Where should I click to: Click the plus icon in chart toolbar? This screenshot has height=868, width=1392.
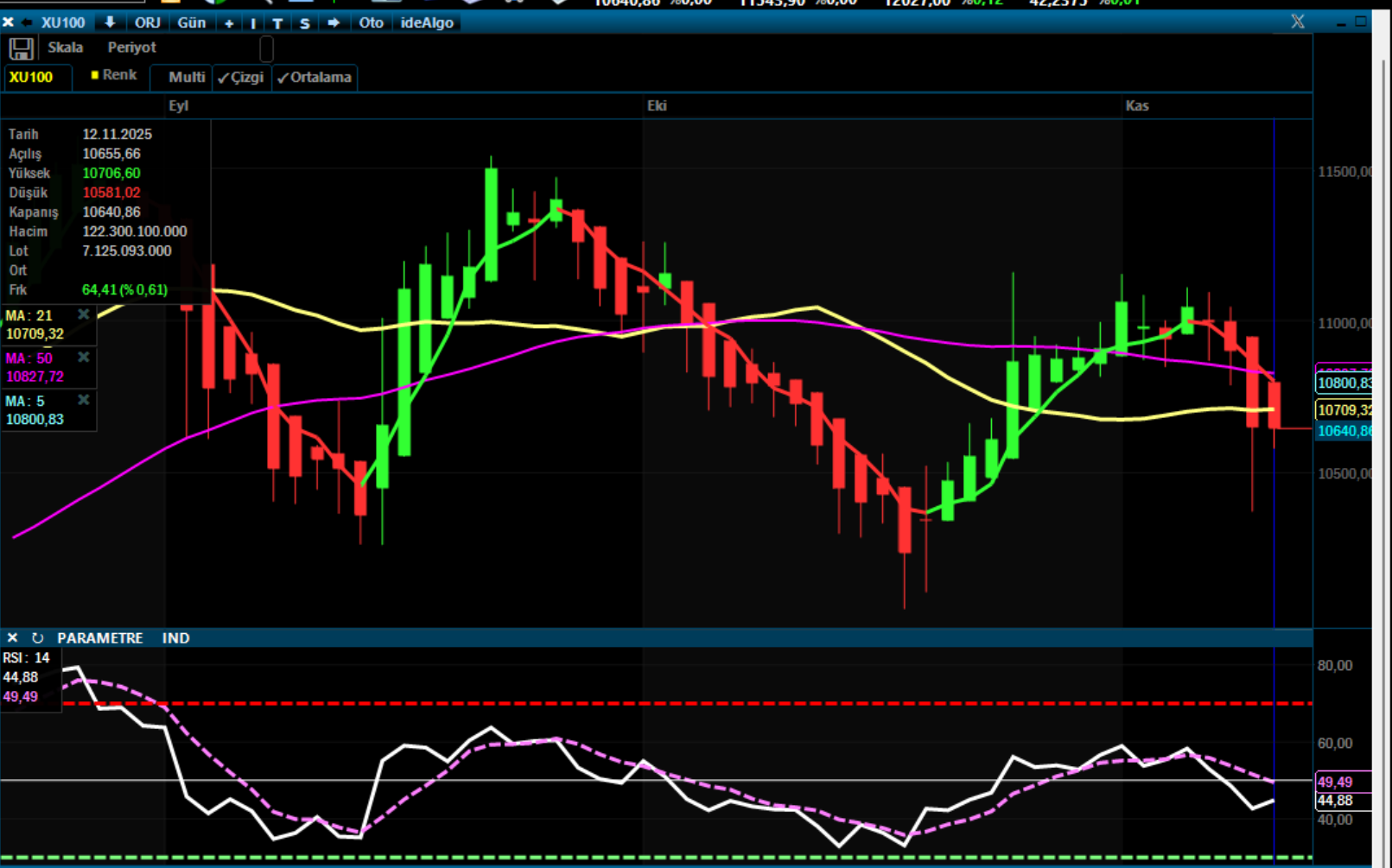pyautogui.click(x=229, y=23)
